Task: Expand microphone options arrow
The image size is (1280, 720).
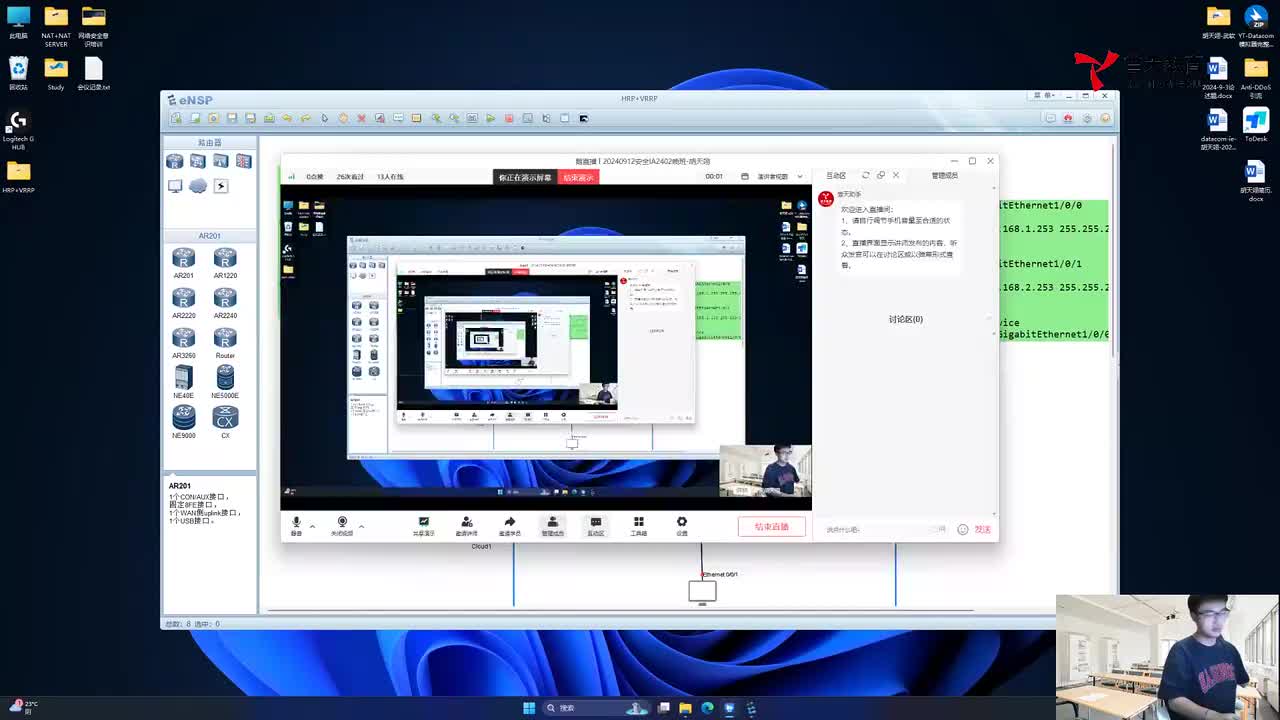Action: (312, 525)
